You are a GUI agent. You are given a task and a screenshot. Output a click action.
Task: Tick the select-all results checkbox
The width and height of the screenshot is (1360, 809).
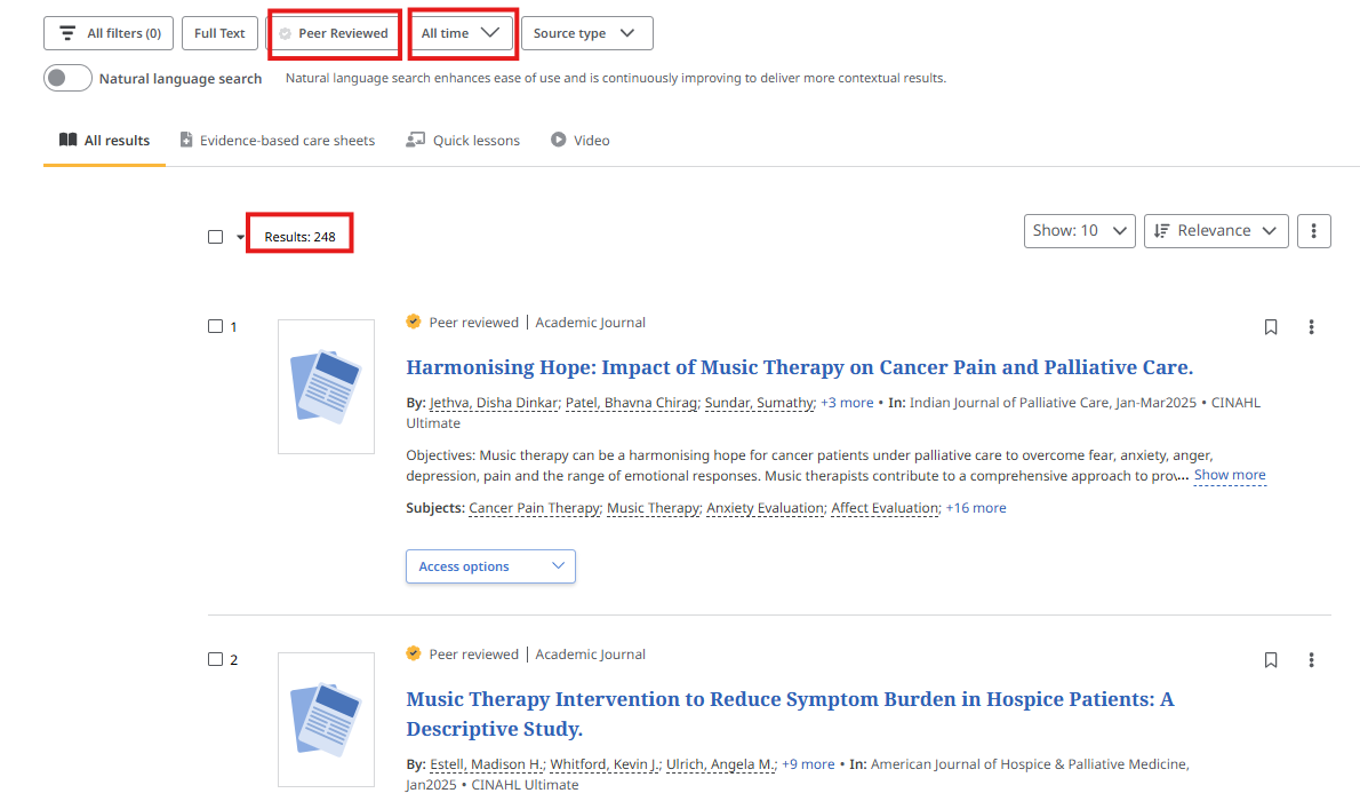click(215, 237)
